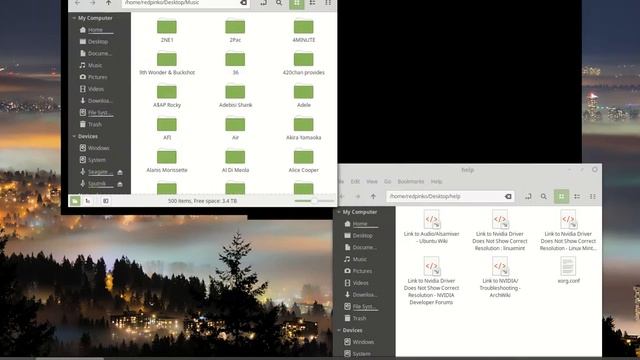The height and width of the screenshot is (360, 640).
Task: Eject the Seagate drive in Music sidebar
Action: click(x=120, y=173)
